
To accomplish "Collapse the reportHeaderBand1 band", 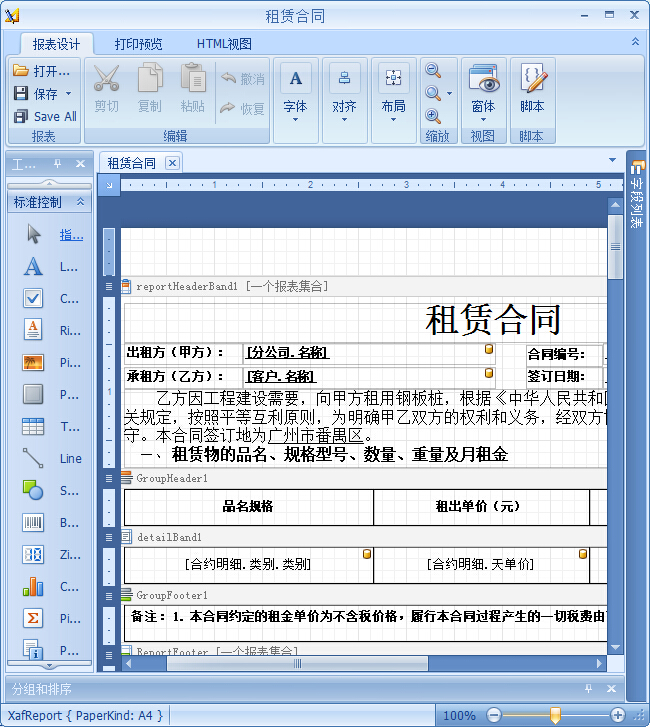I will pyautogui.click(x=109, y=286).
